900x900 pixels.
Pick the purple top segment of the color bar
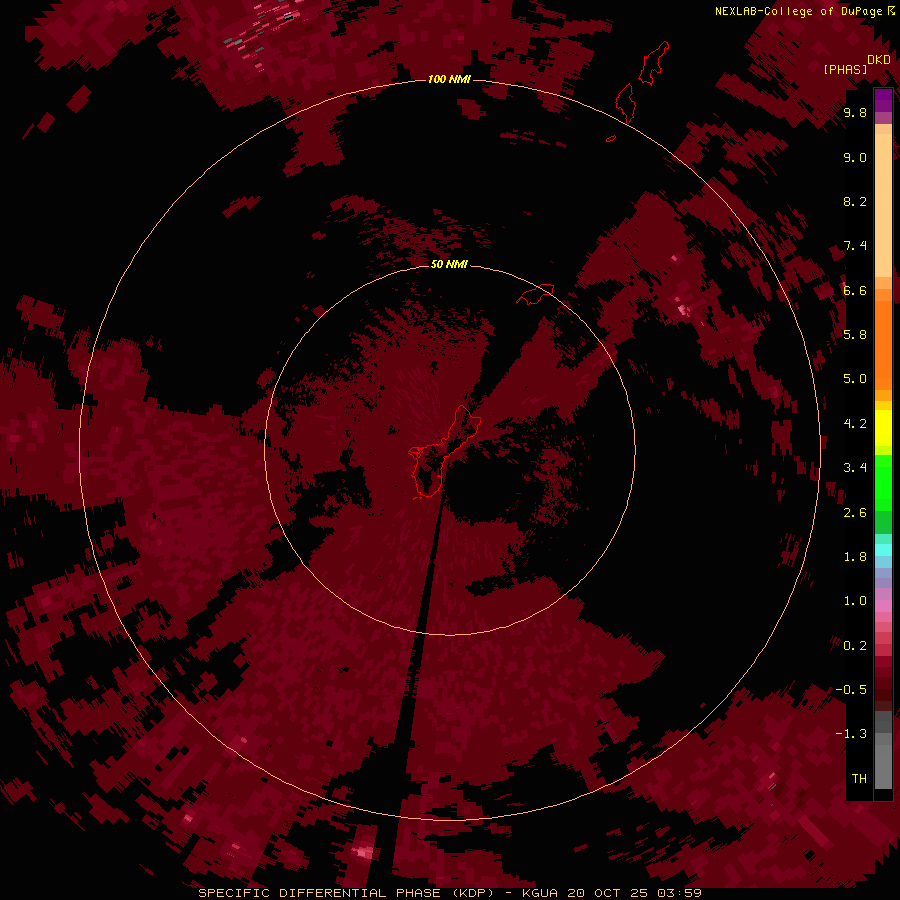click(x=883, y=100)
